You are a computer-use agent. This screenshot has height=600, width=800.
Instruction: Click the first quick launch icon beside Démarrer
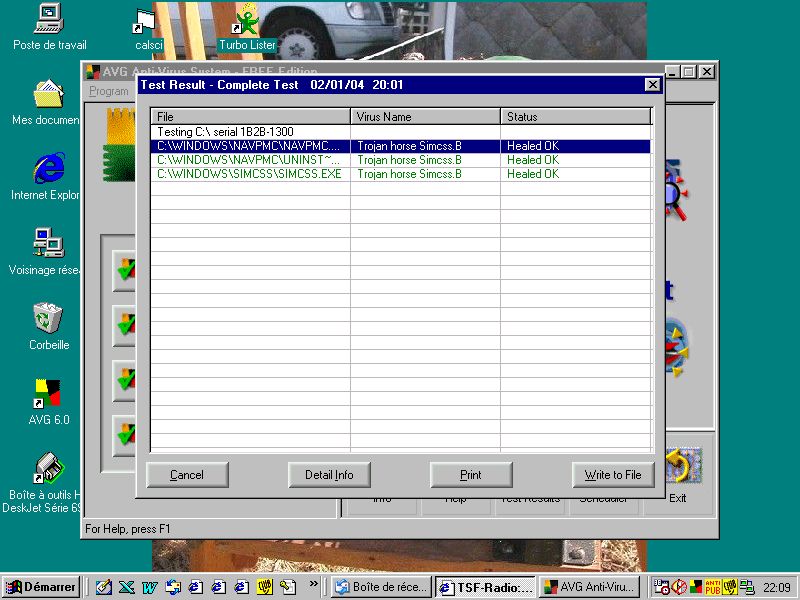[104, 587]
